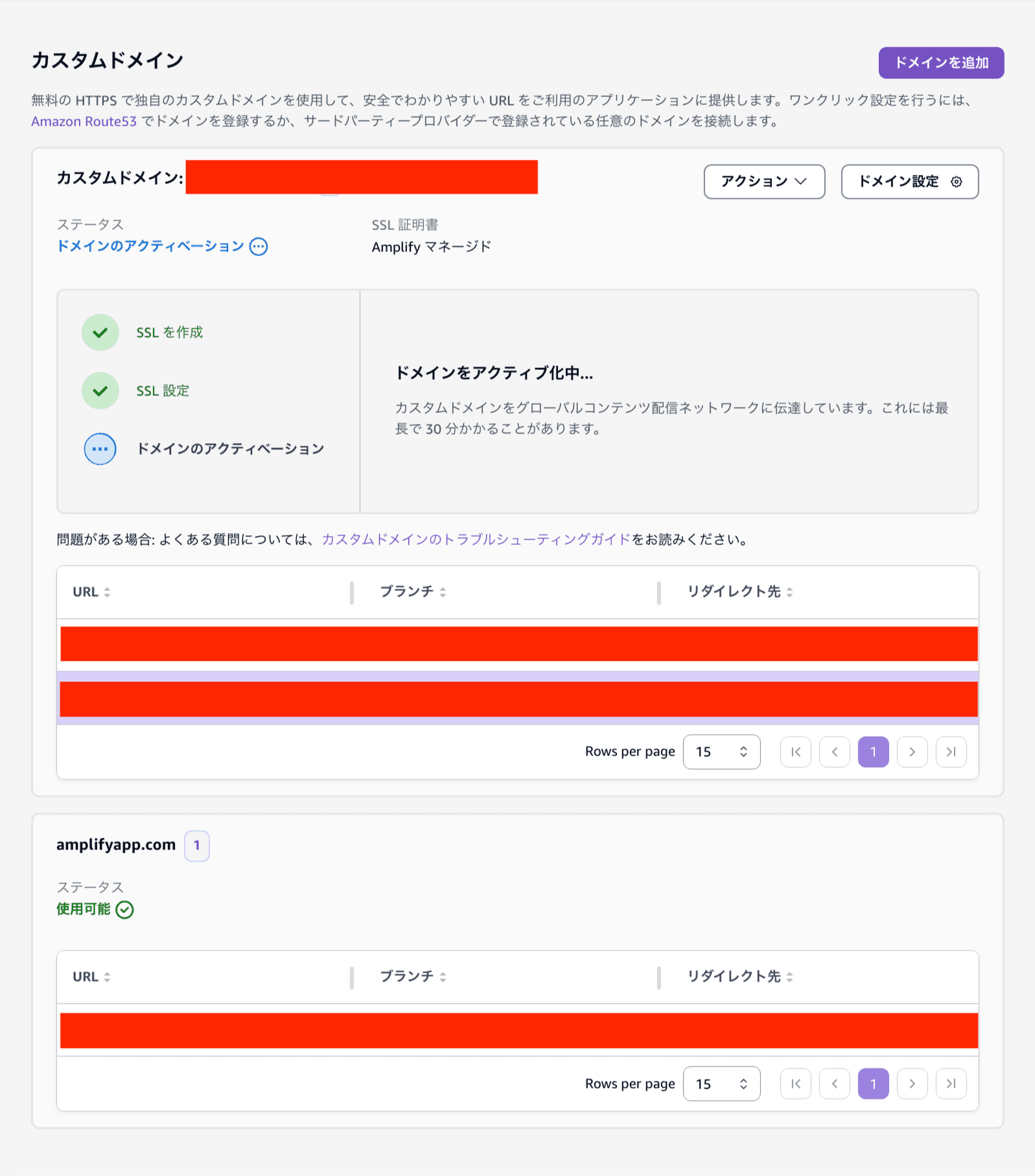Screen dimensions: 1035x1176
Task: Click the amplifyapp.com count badge 1
Action: pos(197,846)
